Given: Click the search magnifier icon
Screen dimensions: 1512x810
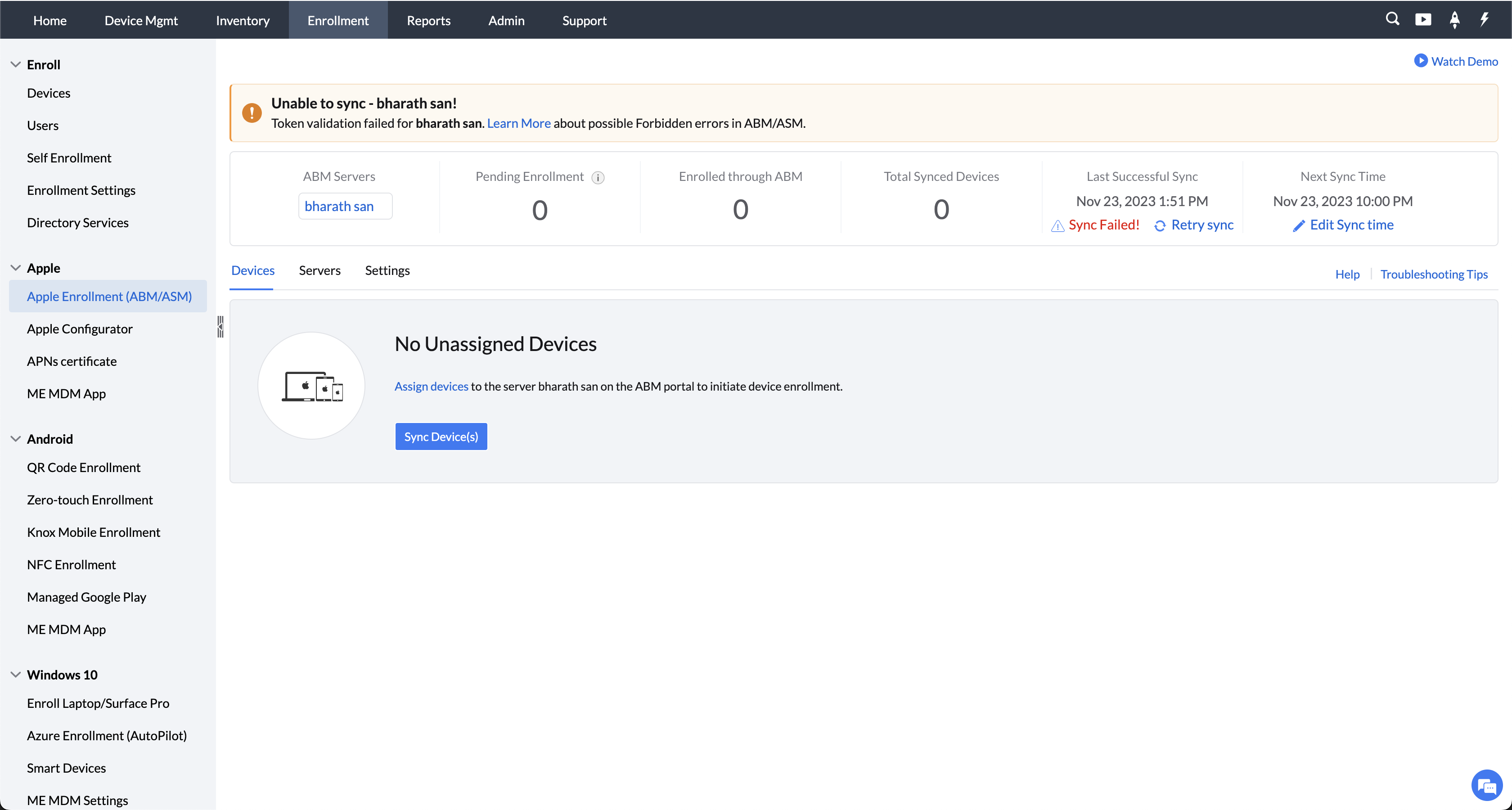Looking at the screenshot, I should 1392,19.
